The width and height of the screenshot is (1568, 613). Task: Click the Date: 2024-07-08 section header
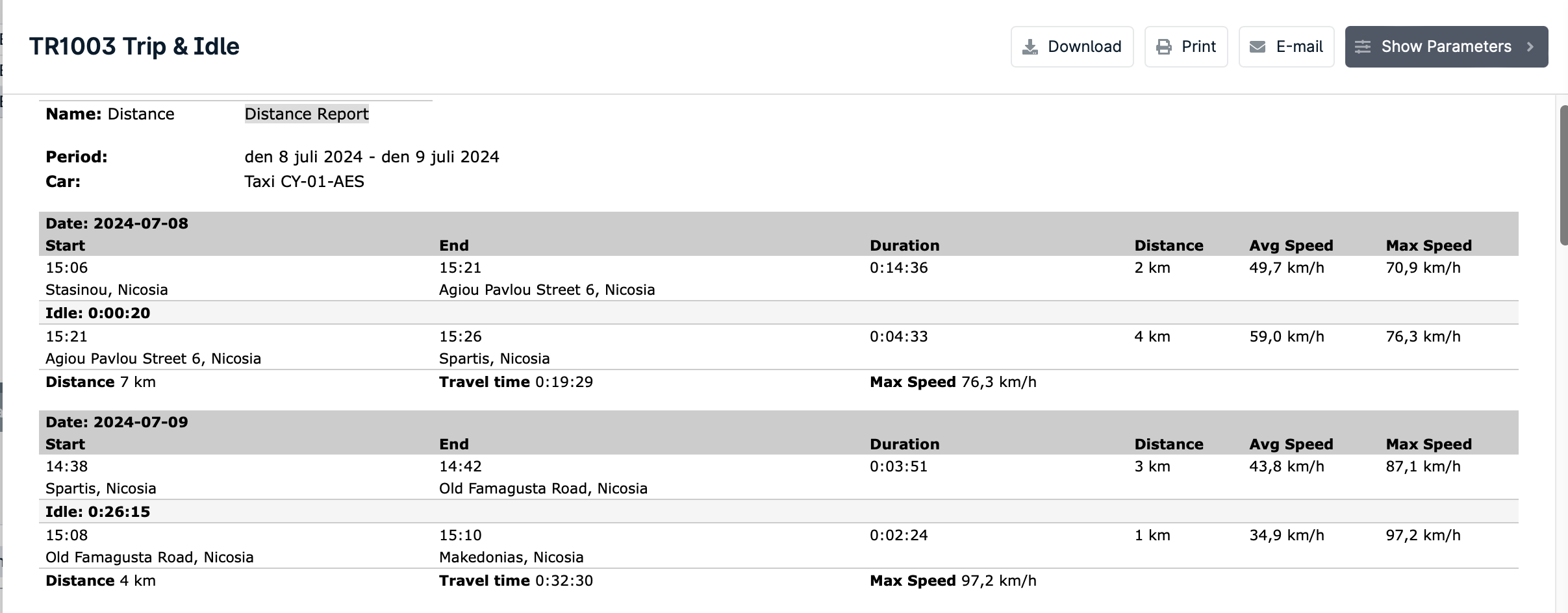117,223
